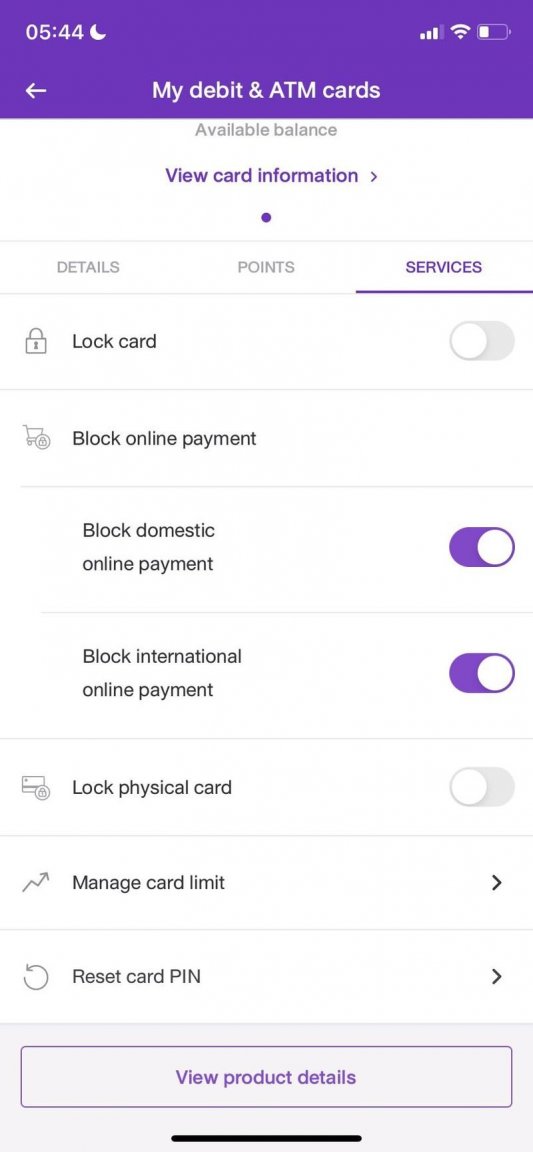The height and width of the screenshot is (1152, 533).
Task: Open the View card information link
Action: tap(262, 176)
